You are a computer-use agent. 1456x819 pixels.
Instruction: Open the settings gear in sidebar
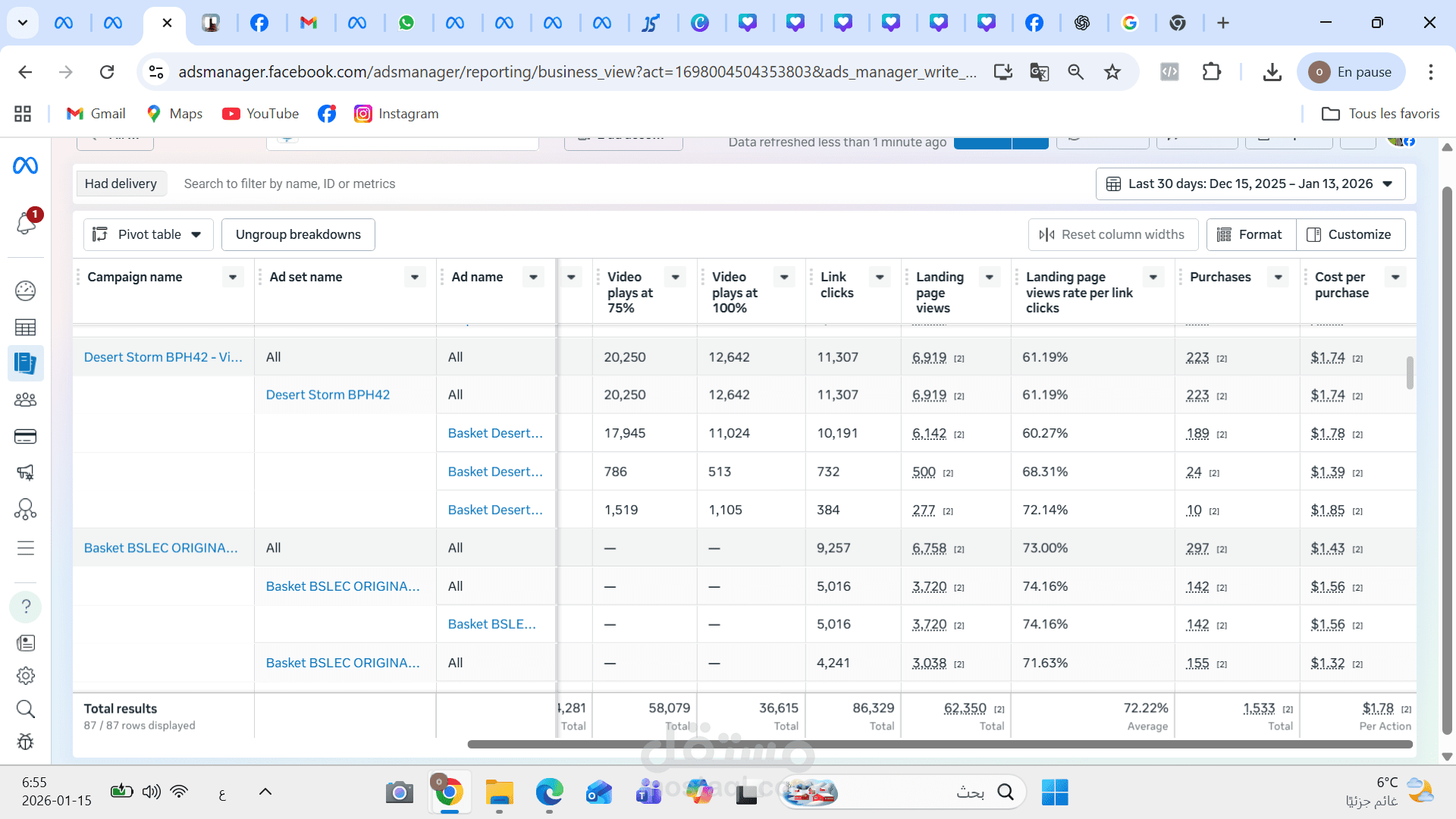tap(26, 676)
